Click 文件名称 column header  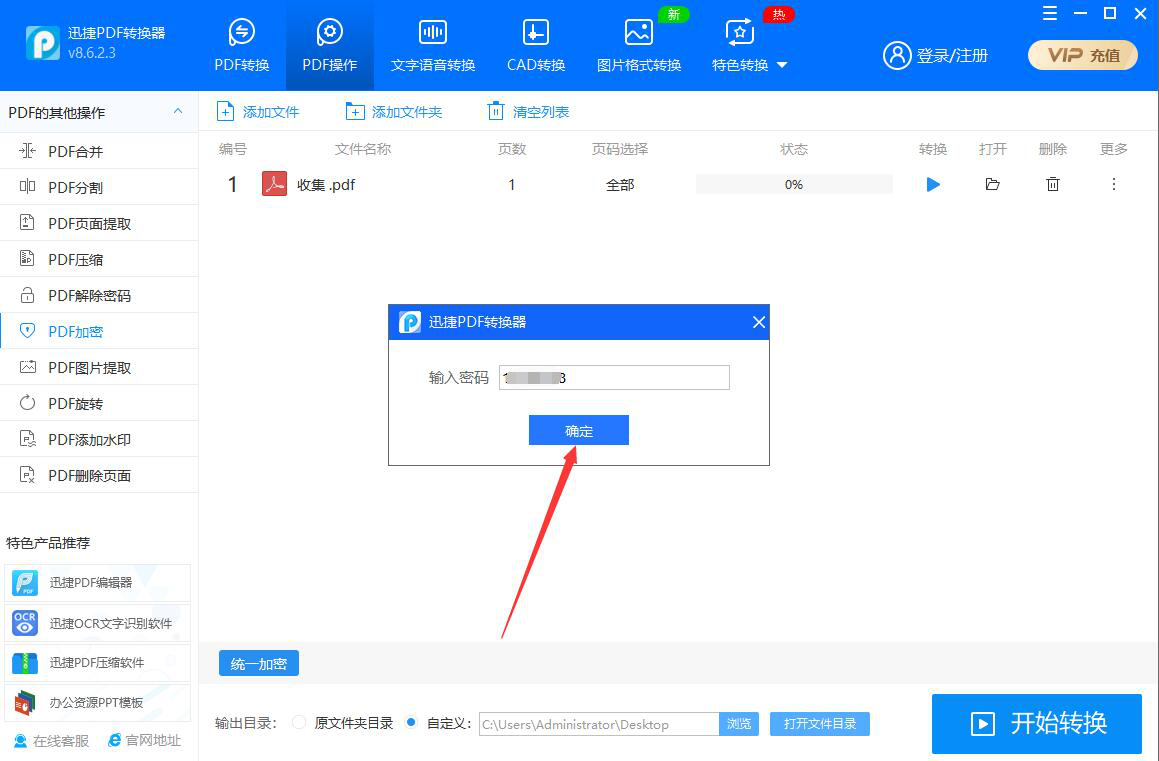[x=363, y=149]
